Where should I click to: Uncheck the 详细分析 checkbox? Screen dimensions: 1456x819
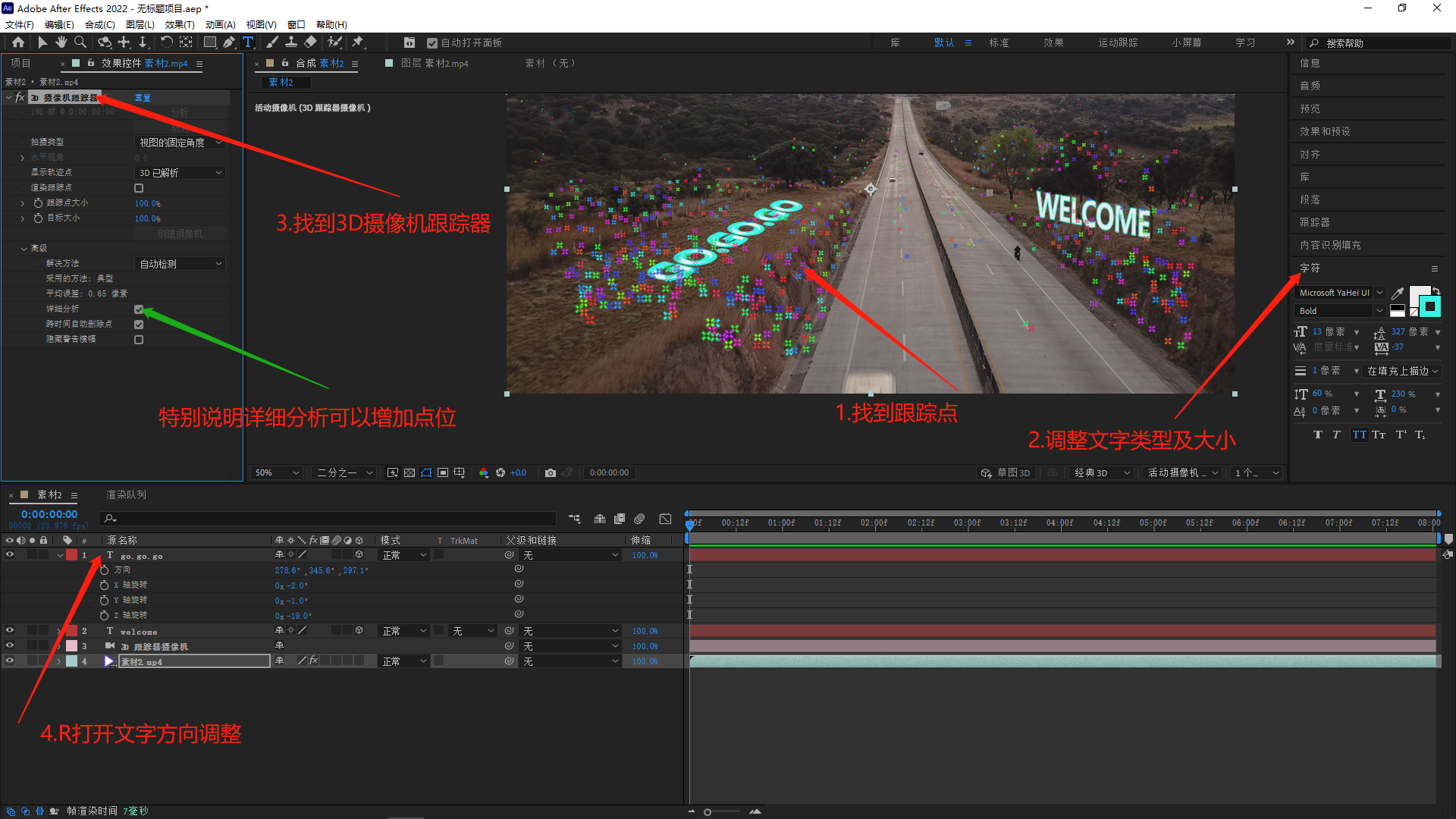pyautogui.click(x=139, y=309)
